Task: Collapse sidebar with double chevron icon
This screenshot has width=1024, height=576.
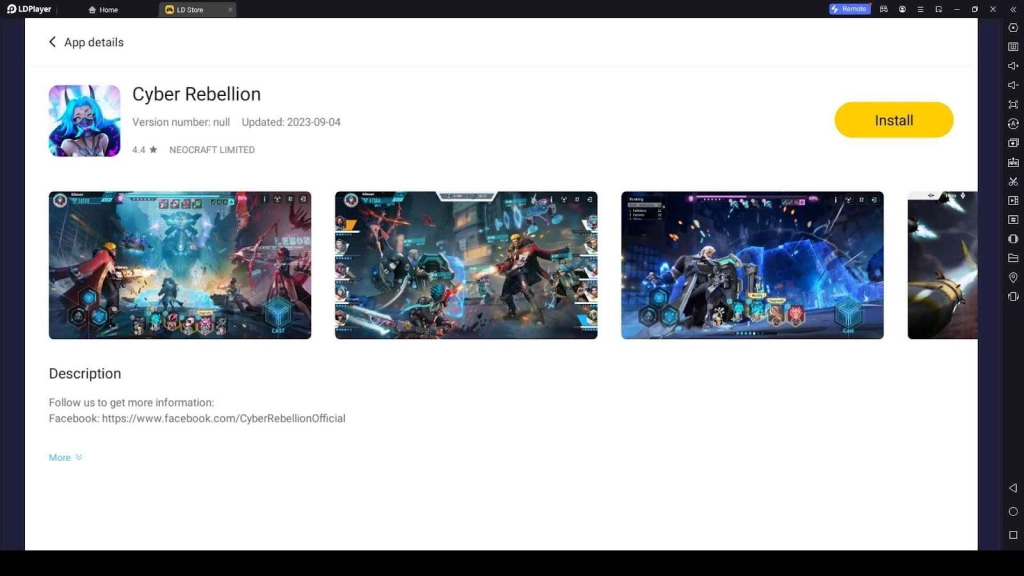Action: click(1013, 9)
